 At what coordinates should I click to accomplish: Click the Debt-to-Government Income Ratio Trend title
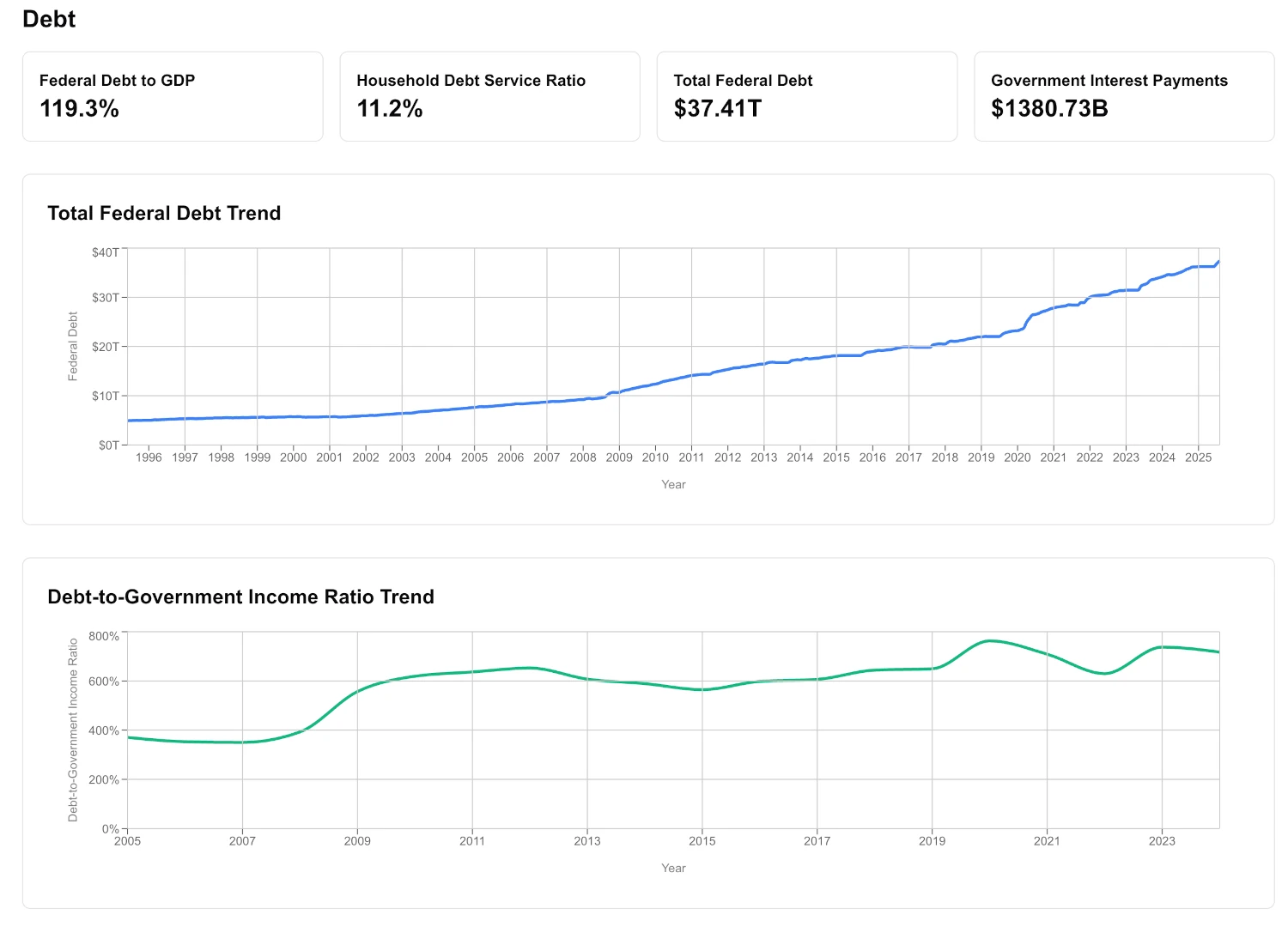[241, 597]
